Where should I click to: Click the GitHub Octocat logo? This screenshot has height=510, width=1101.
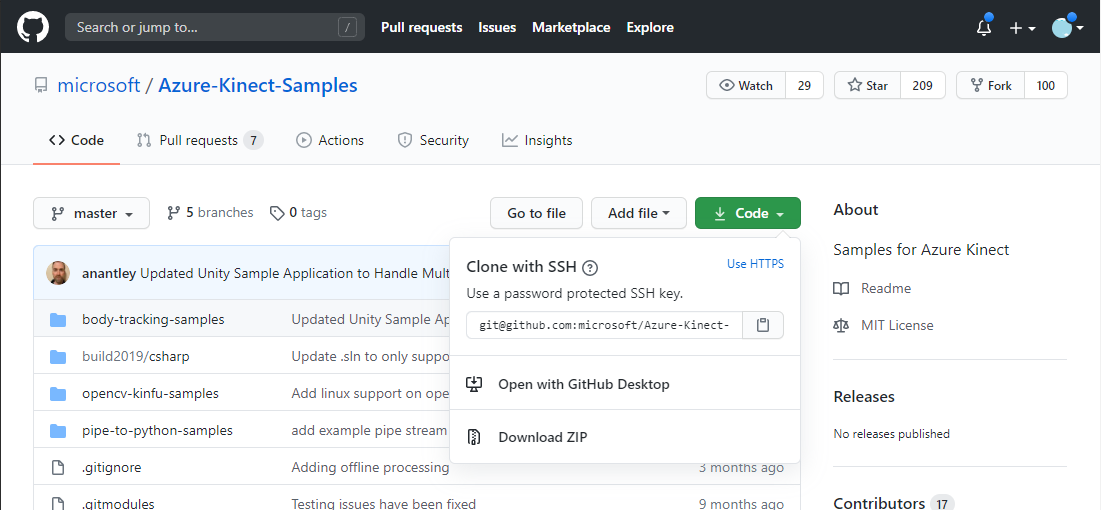(33, 27)
